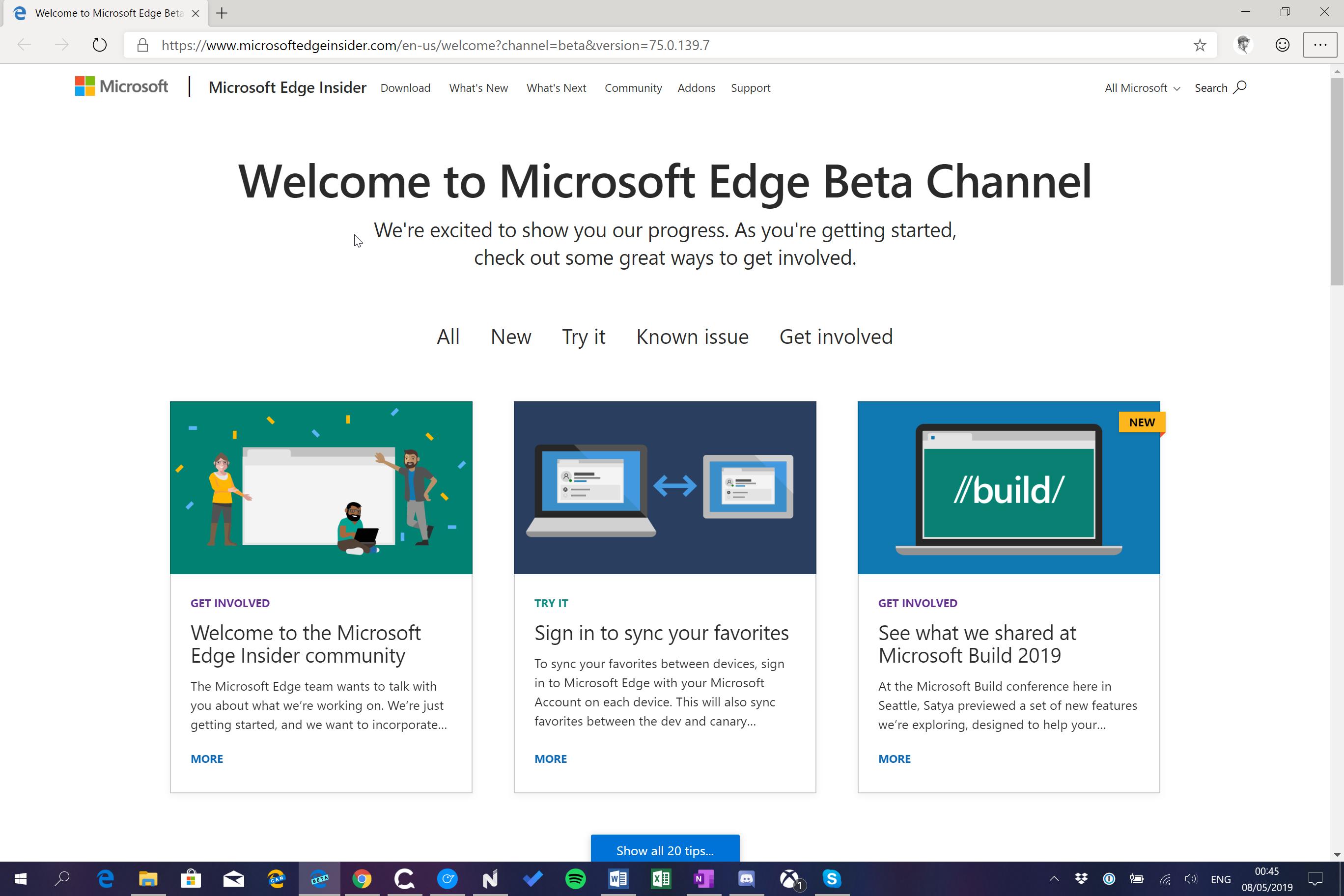Viewport: 1344px width, 896px height.
Task: Open Skype from taskbar
Action: click(x=832, y=878)
